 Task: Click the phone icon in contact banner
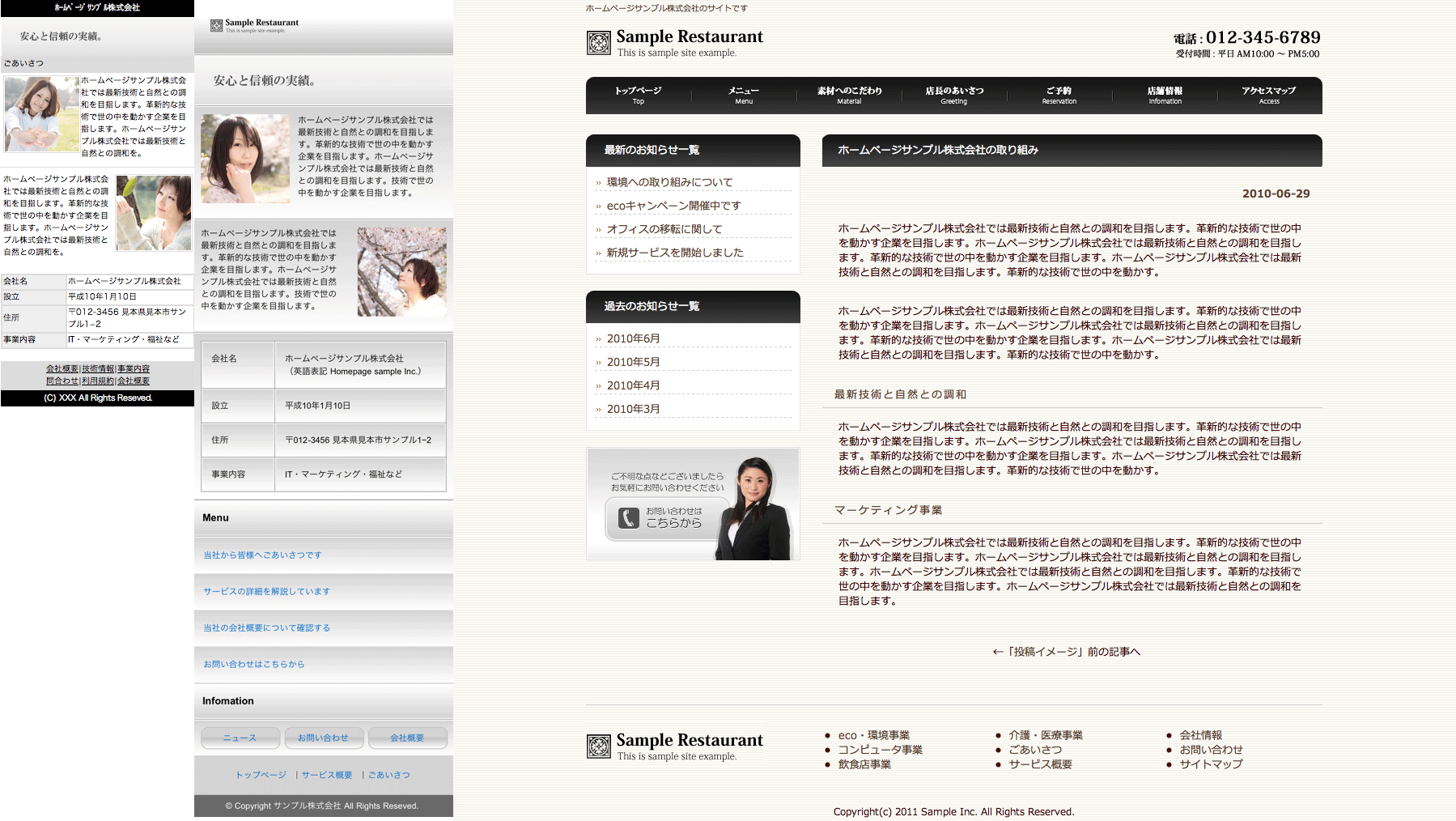point(629,518)
